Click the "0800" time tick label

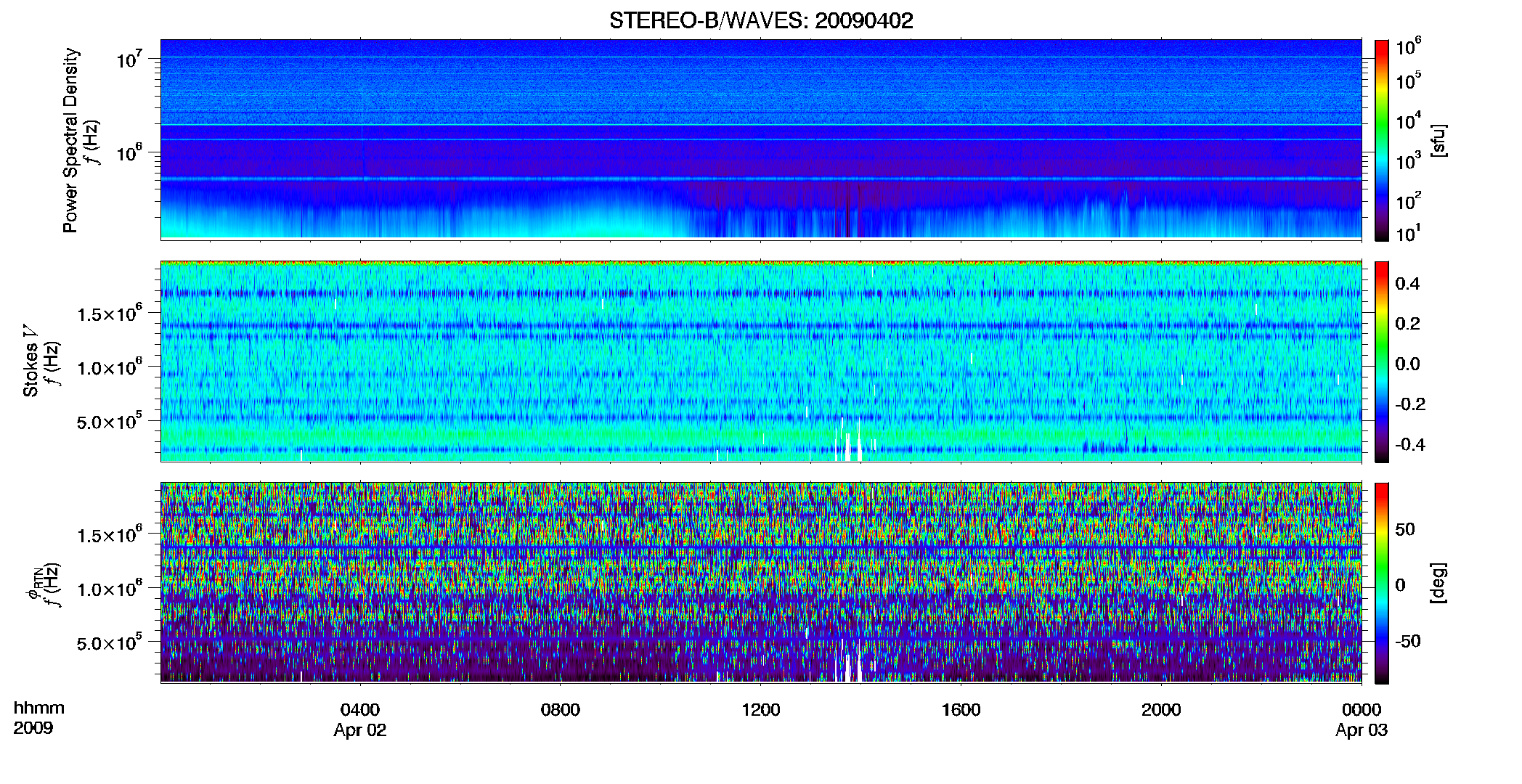tap(561, 710)
